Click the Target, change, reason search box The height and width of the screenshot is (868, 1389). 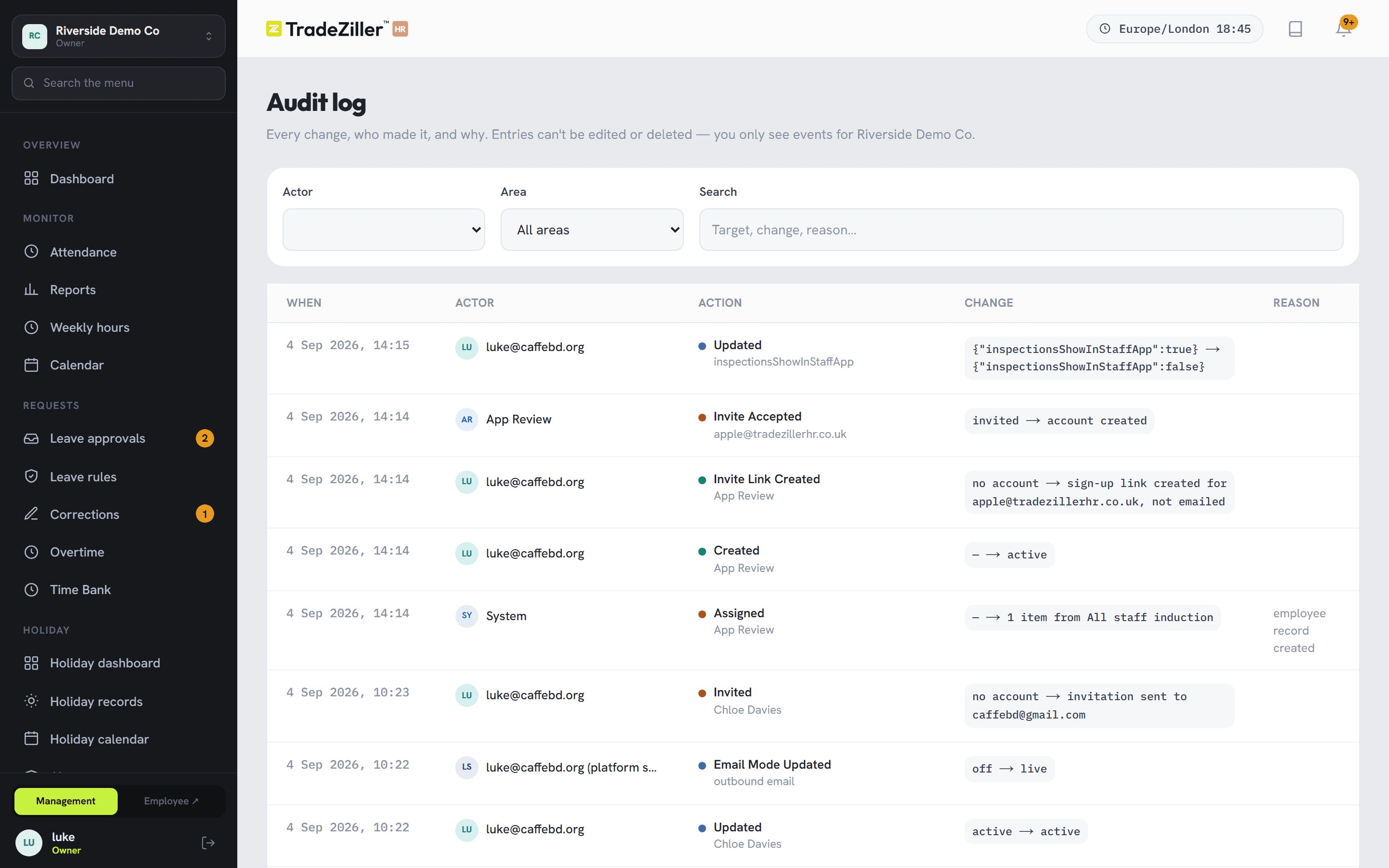click(x=1021, y=230)
